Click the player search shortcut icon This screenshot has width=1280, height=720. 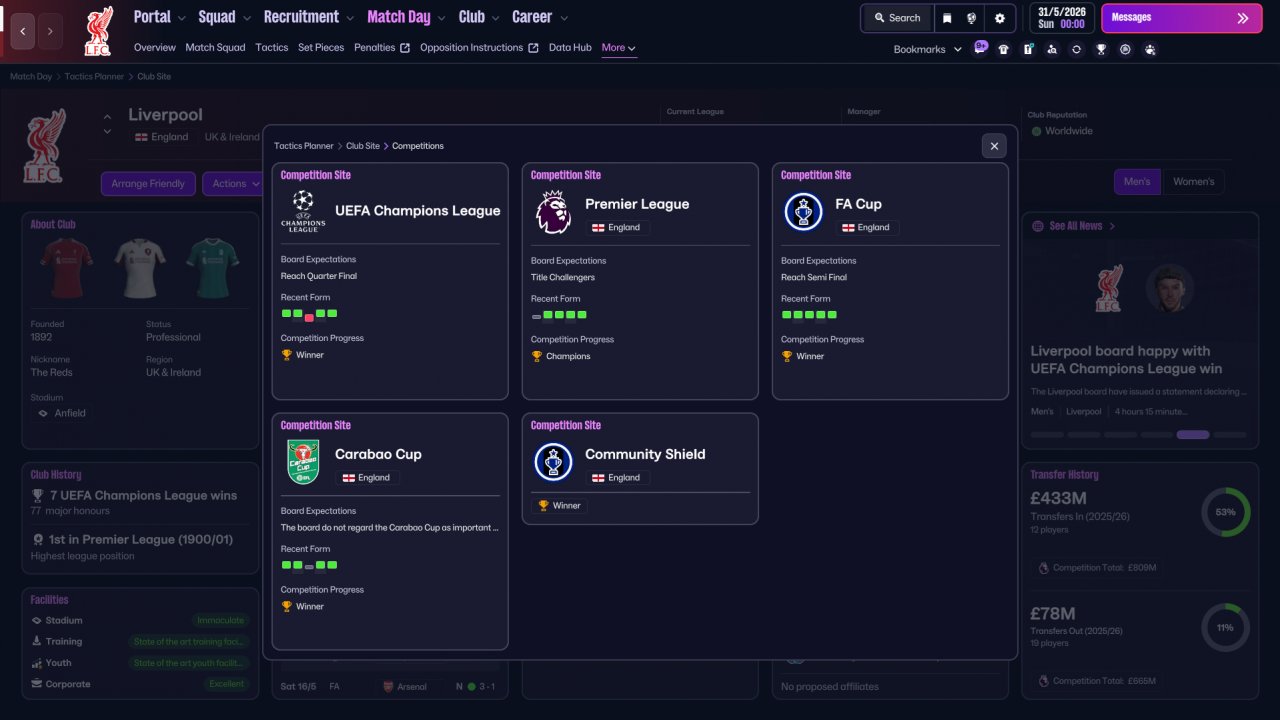pyautogui.click(x=1052, y=49)
